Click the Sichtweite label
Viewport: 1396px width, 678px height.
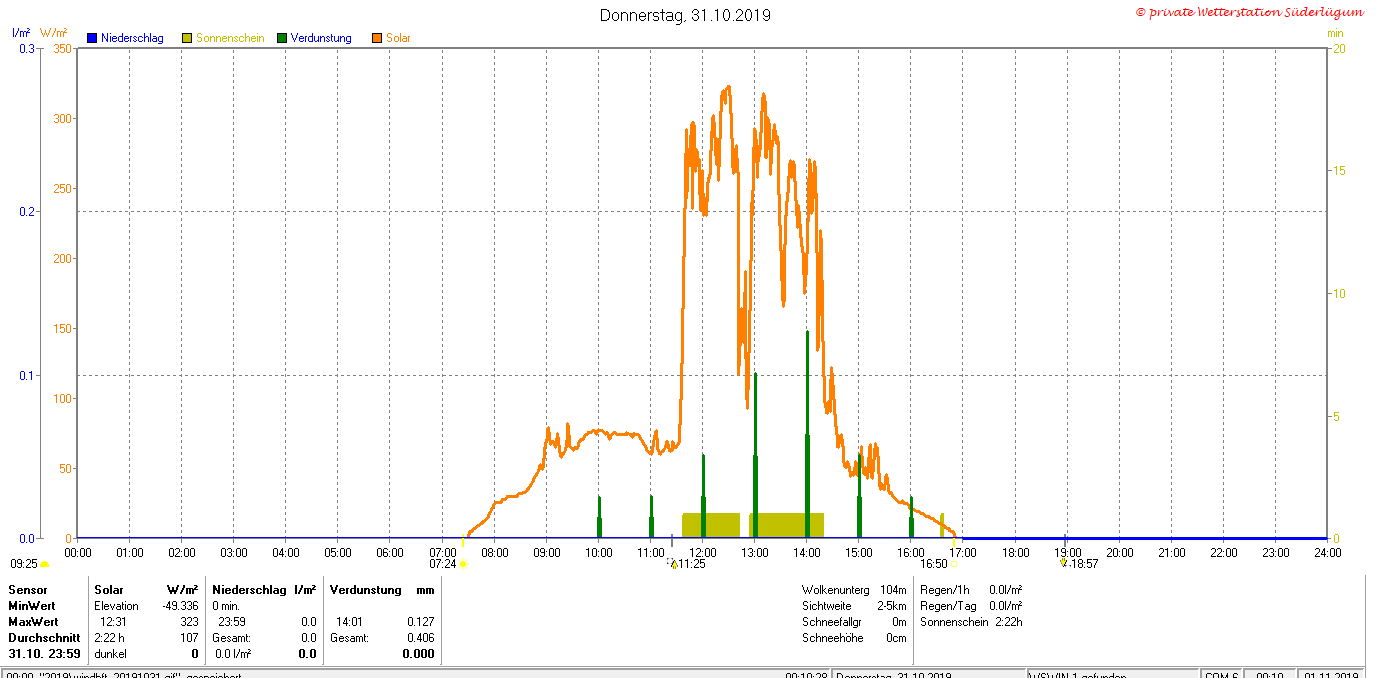(x=827, y=606)
